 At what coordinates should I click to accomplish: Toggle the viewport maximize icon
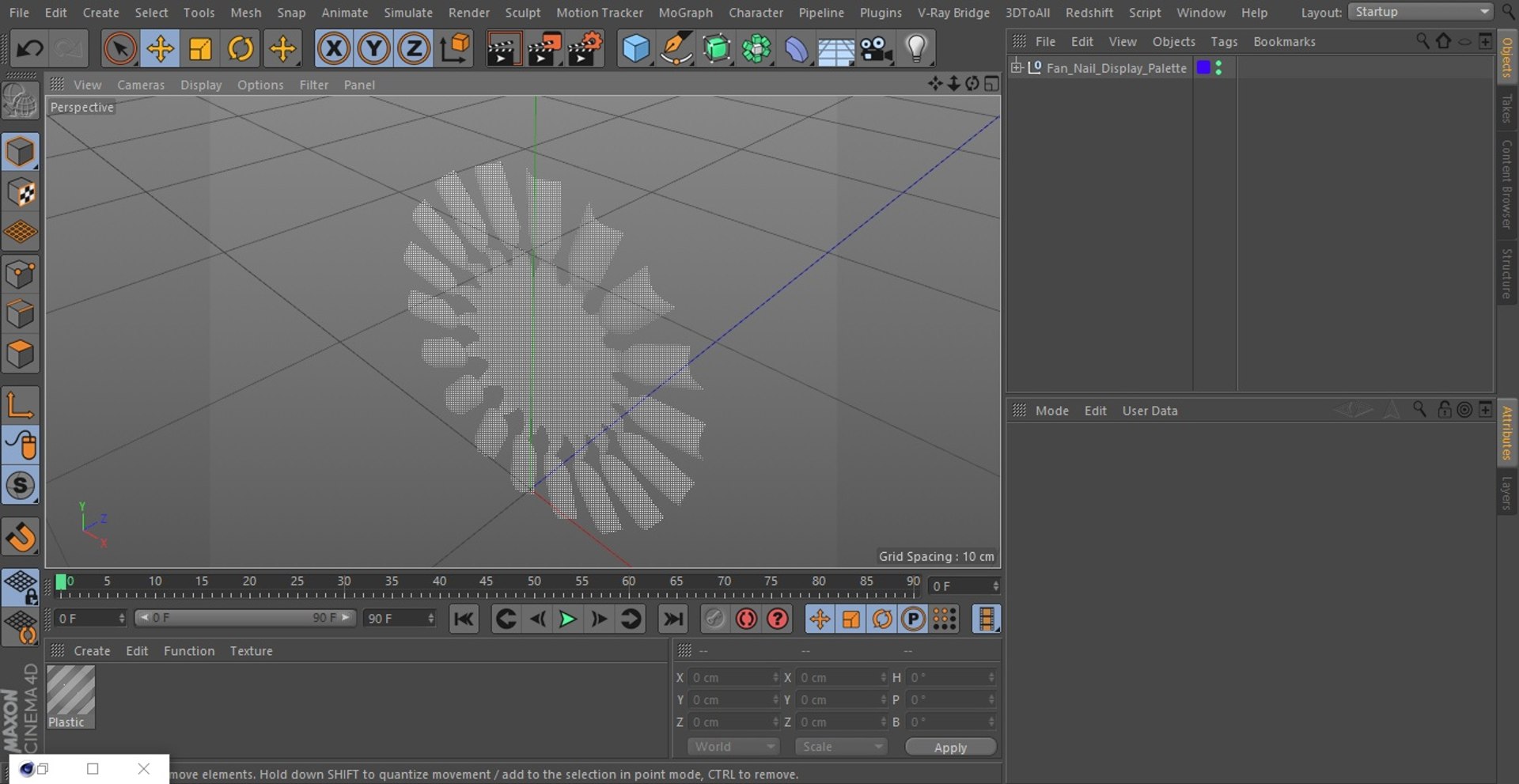click(x=991, y=84)
